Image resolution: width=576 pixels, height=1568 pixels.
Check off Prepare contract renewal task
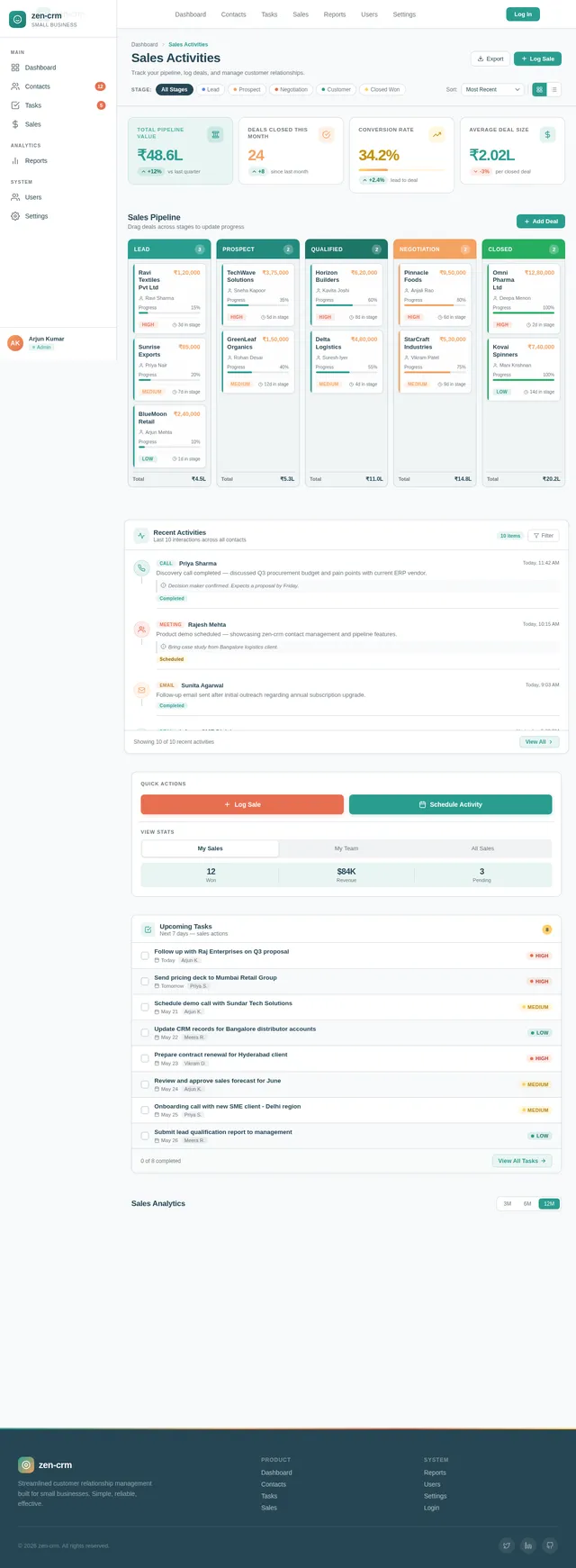(145, 1058)
